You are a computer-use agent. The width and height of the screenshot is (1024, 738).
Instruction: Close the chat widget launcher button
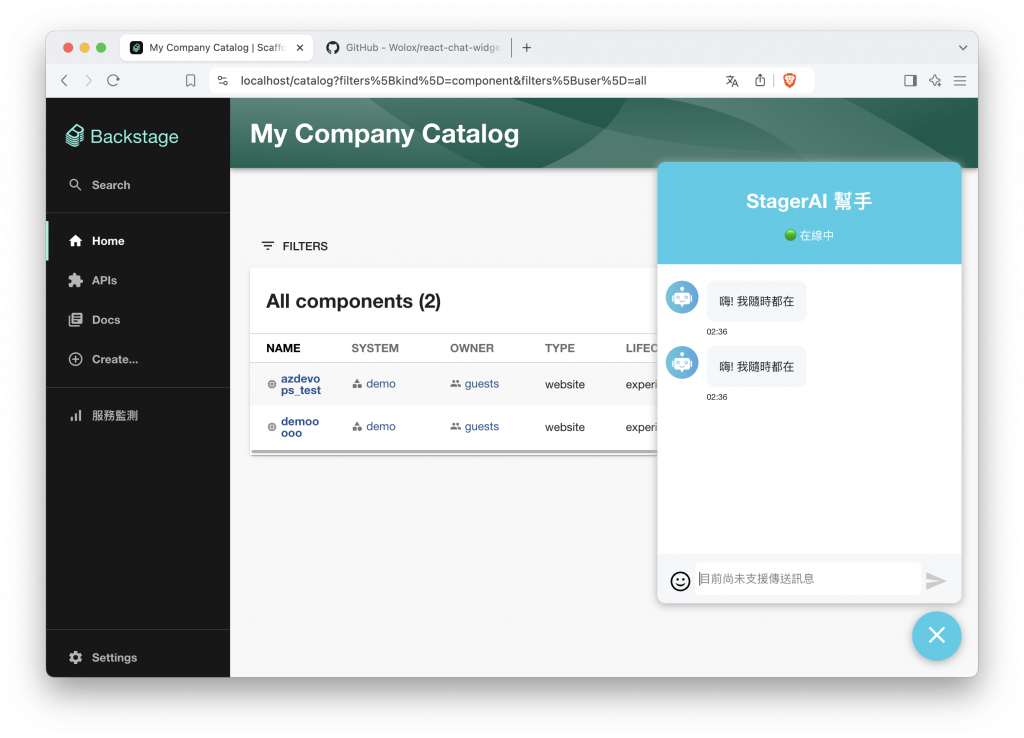click(936, 635)
